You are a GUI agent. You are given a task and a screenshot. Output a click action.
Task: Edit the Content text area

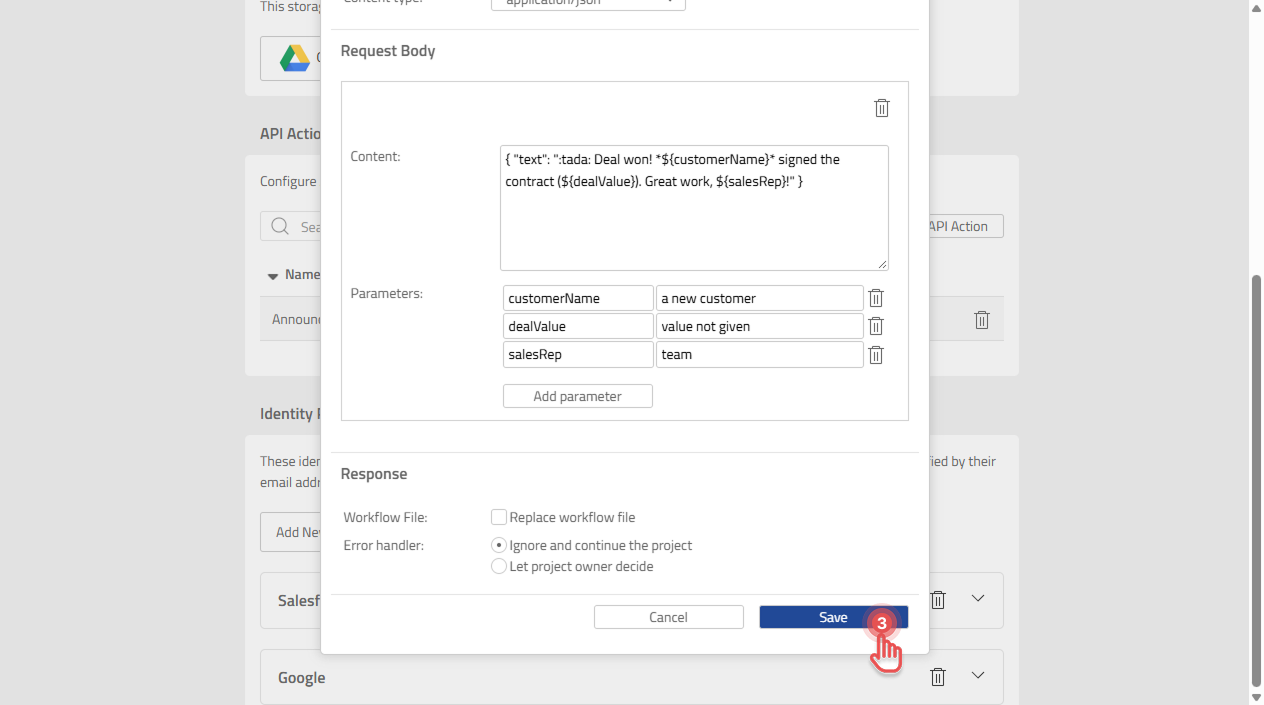pyautogui.click(x=694, y=208)
